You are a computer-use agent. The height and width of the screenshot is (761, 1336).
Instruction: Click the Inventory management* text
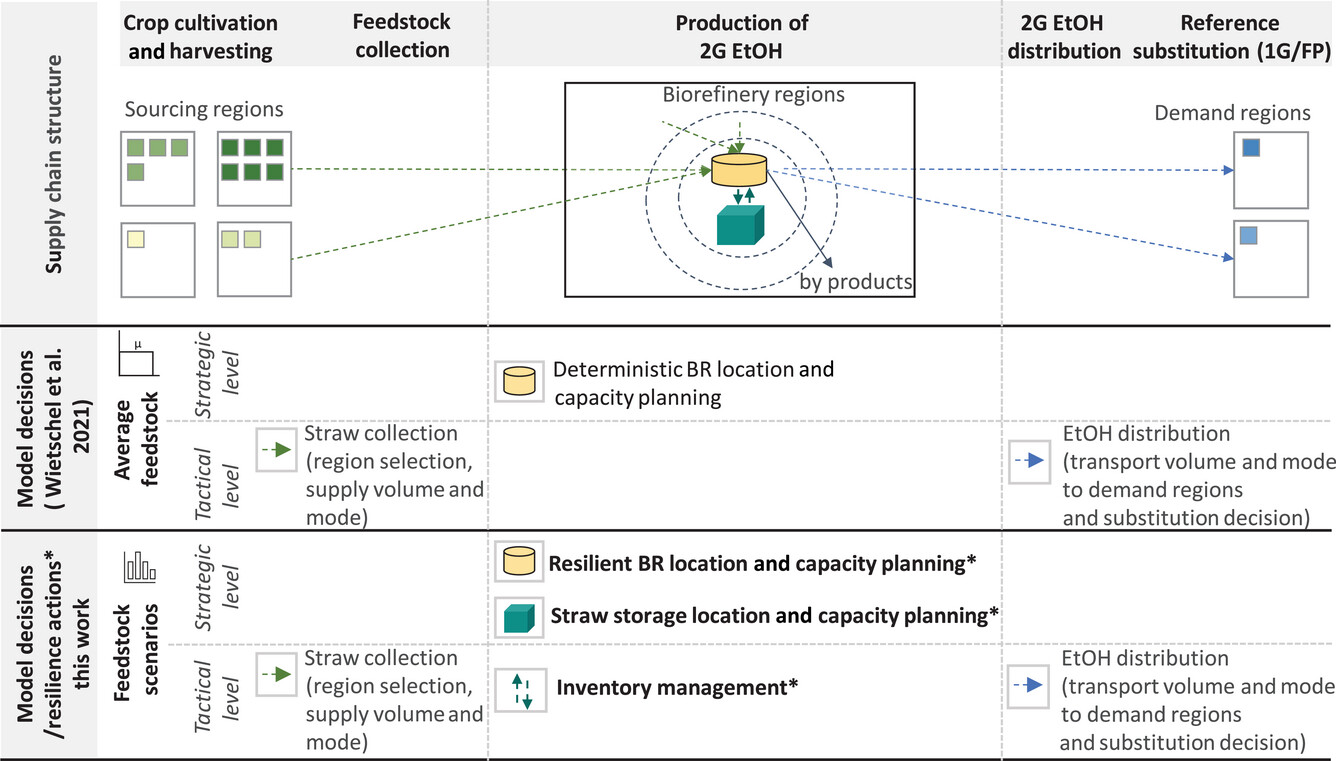tap(678, 688)
